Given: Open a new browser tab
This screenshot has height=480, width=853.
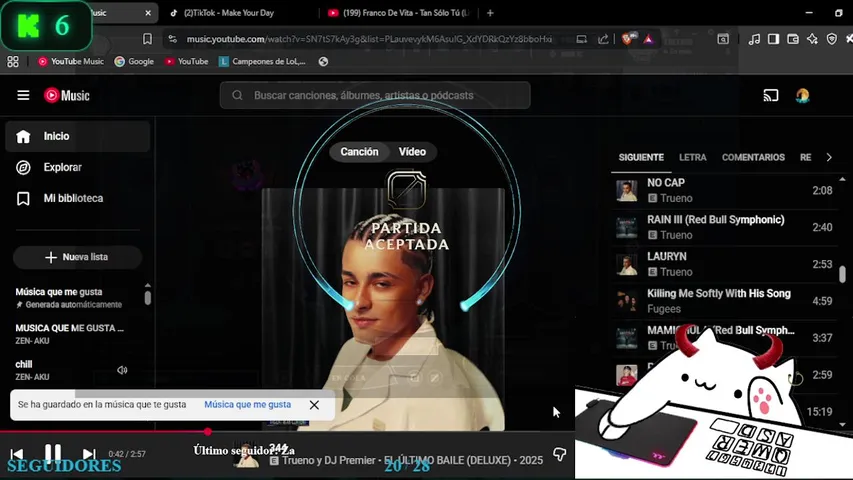Looking at the screenshot, I should click(490, 13).
